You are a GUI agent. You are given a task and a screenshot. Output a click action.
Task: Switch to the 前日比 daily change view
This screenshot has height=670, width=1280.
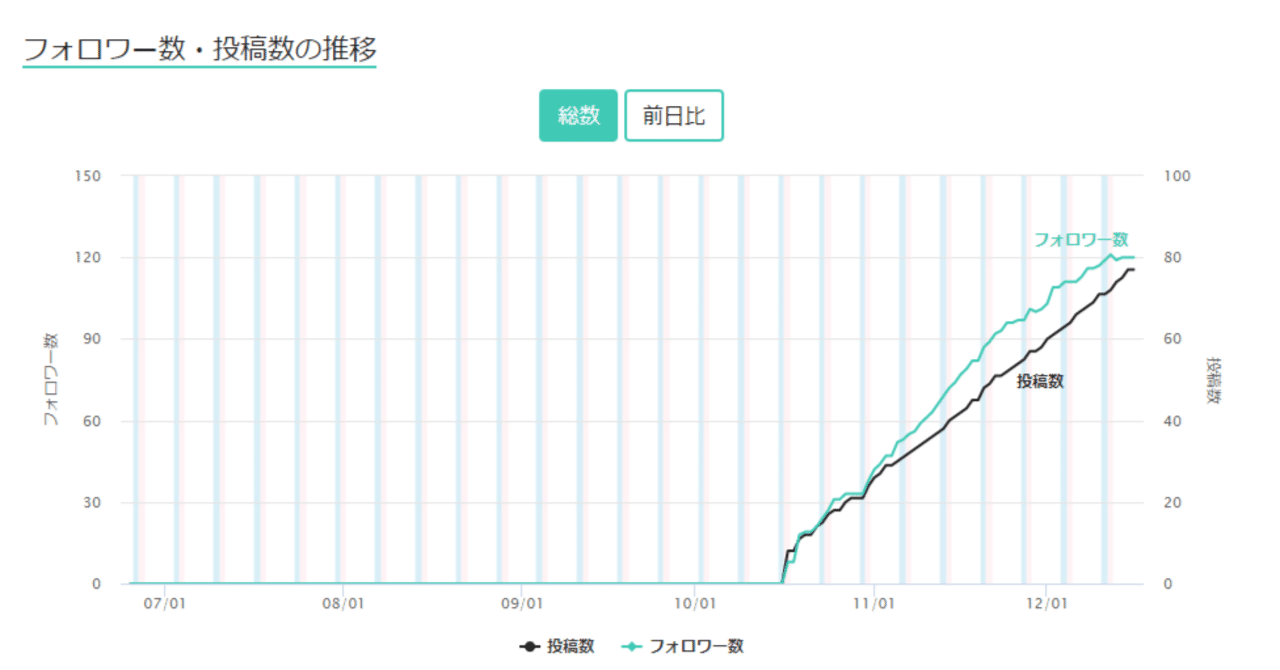pos(673,116)
